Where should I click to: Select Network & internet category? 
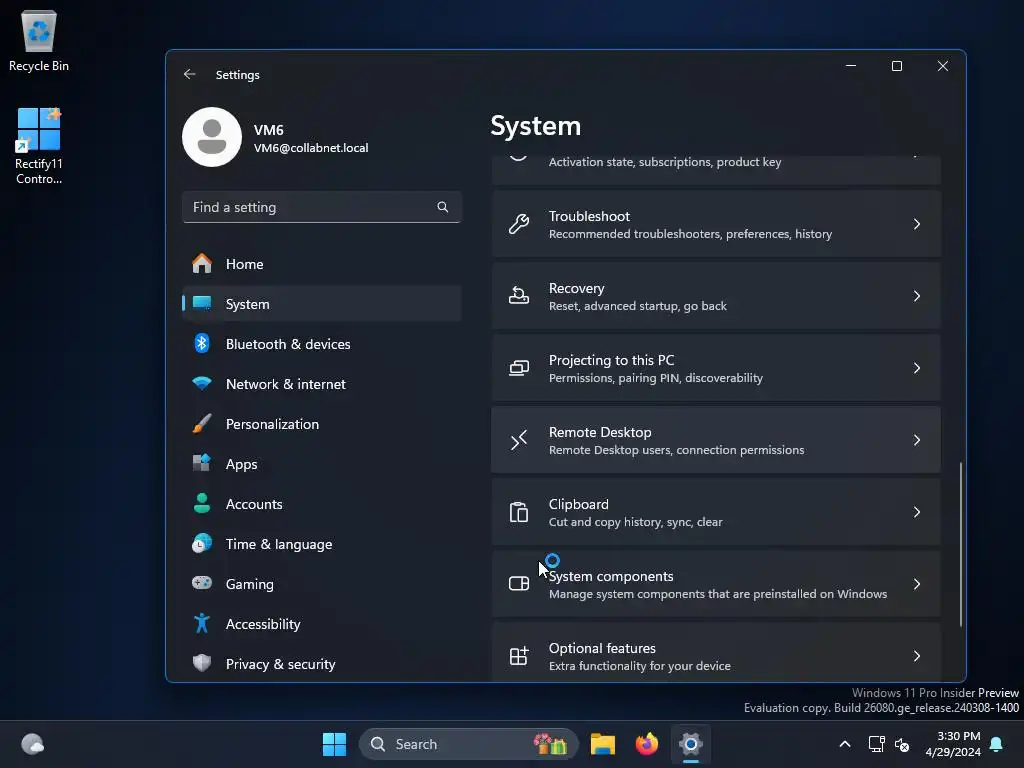pos(321,383)
